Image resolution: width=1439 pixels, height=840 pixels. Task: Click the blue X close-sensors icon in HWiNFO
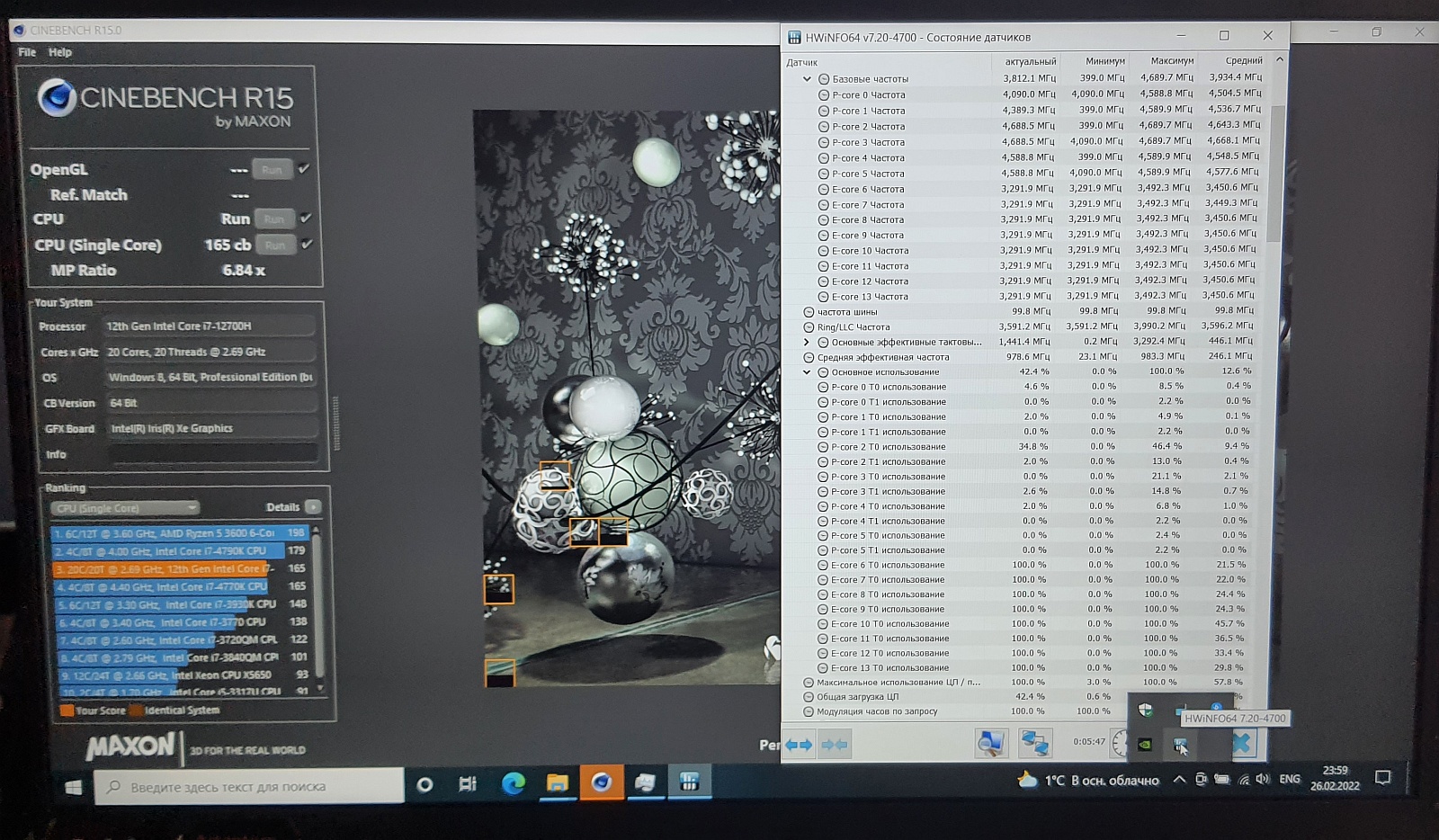pos(1242,743)
